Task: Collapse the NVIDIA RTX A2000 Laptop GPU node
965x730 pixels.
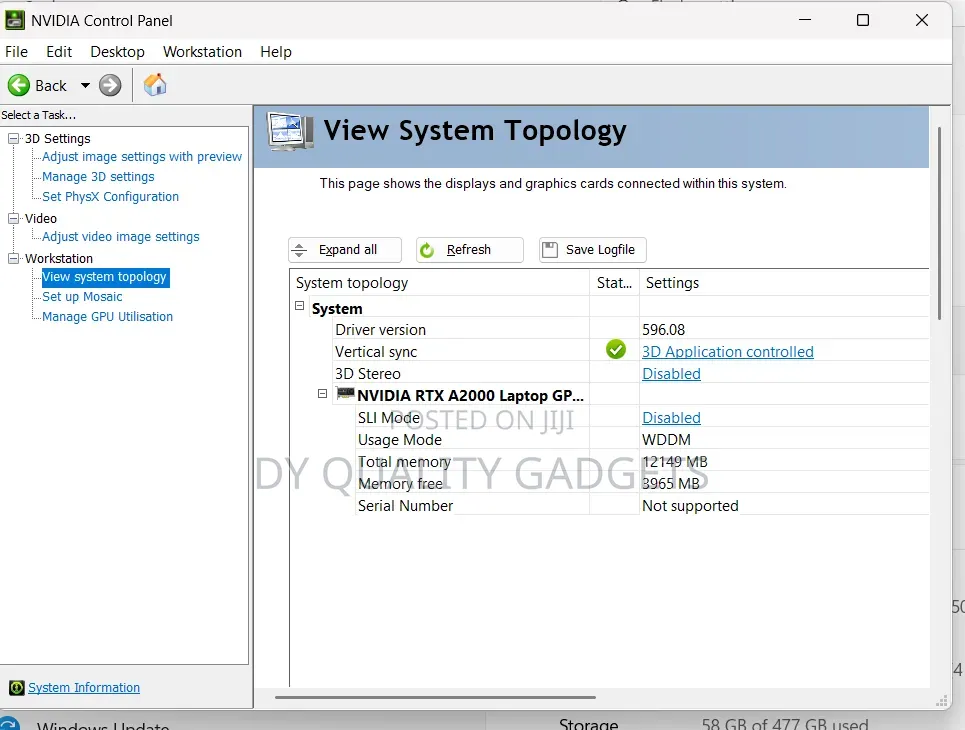Action: [x=322, y=393]
